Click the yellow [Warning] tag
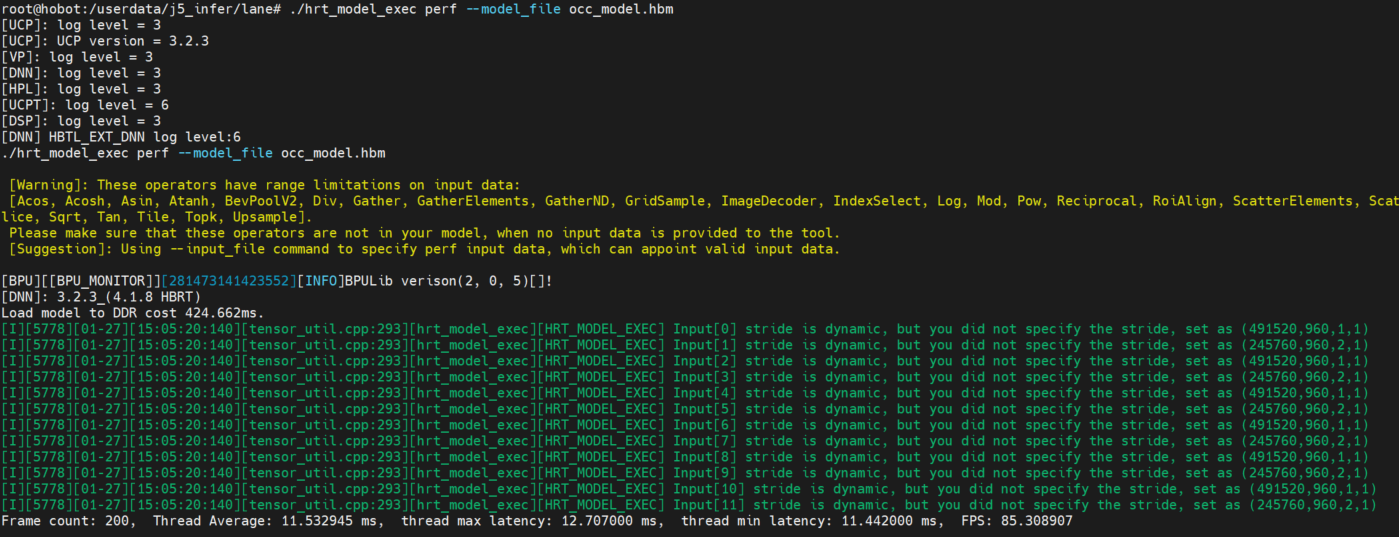This screenshot has height=537, width=1399. pyautogui.click(x=49, y=185)
